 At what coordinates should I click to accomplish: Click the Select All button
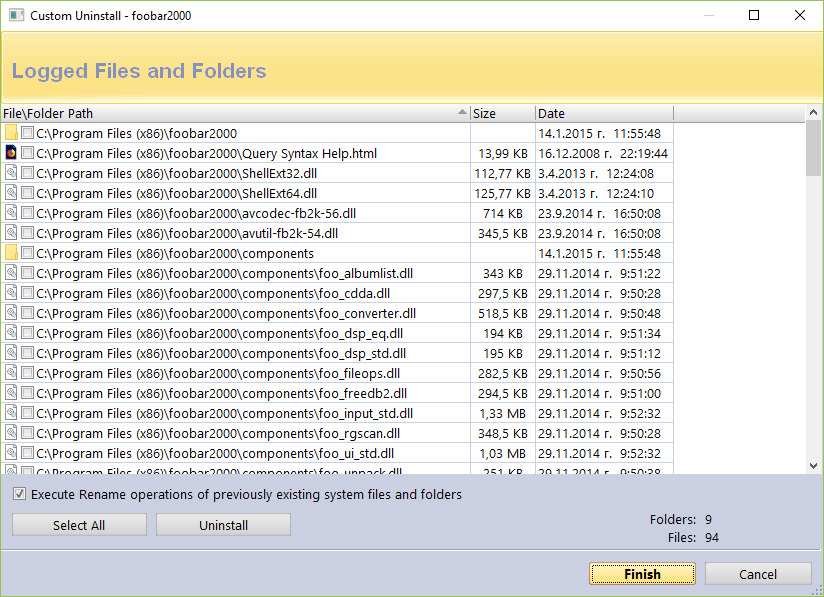[x=79, y=525]
